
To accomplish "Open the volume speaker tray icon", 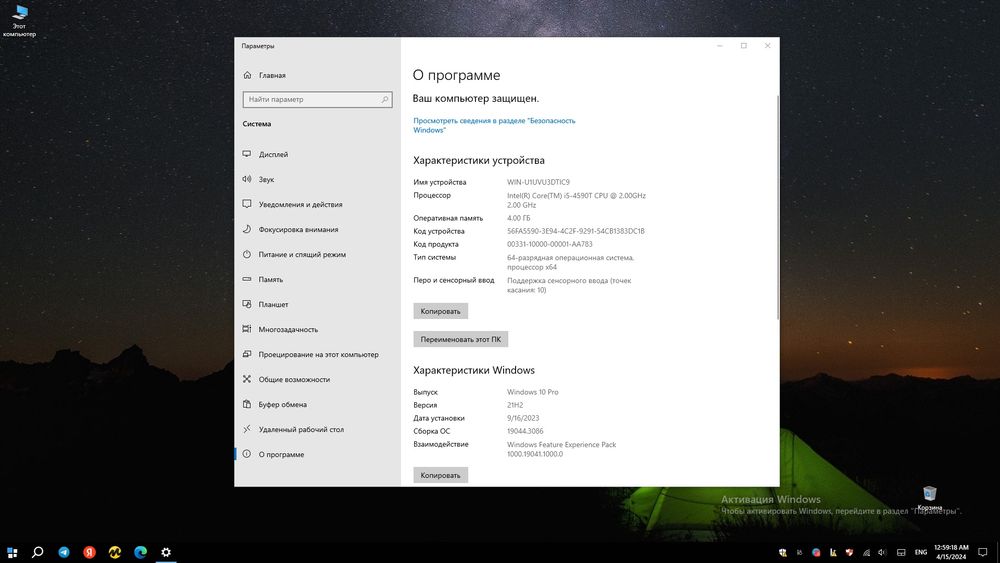I will click(x=883, y=552).
